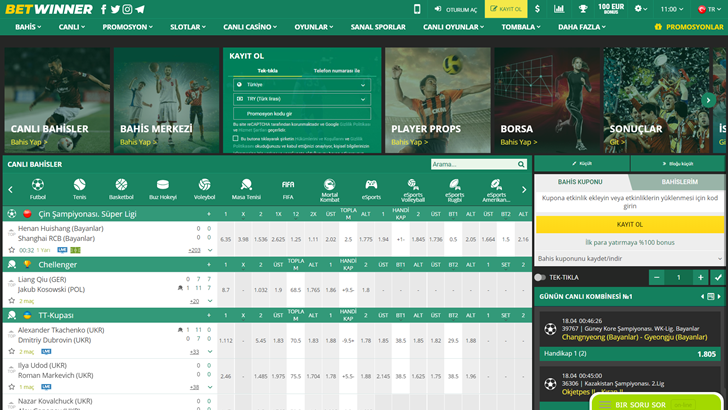Favorite the Liang Qiu match star
The height and width of the screenshot is (410, 728).
pos(12,300)
